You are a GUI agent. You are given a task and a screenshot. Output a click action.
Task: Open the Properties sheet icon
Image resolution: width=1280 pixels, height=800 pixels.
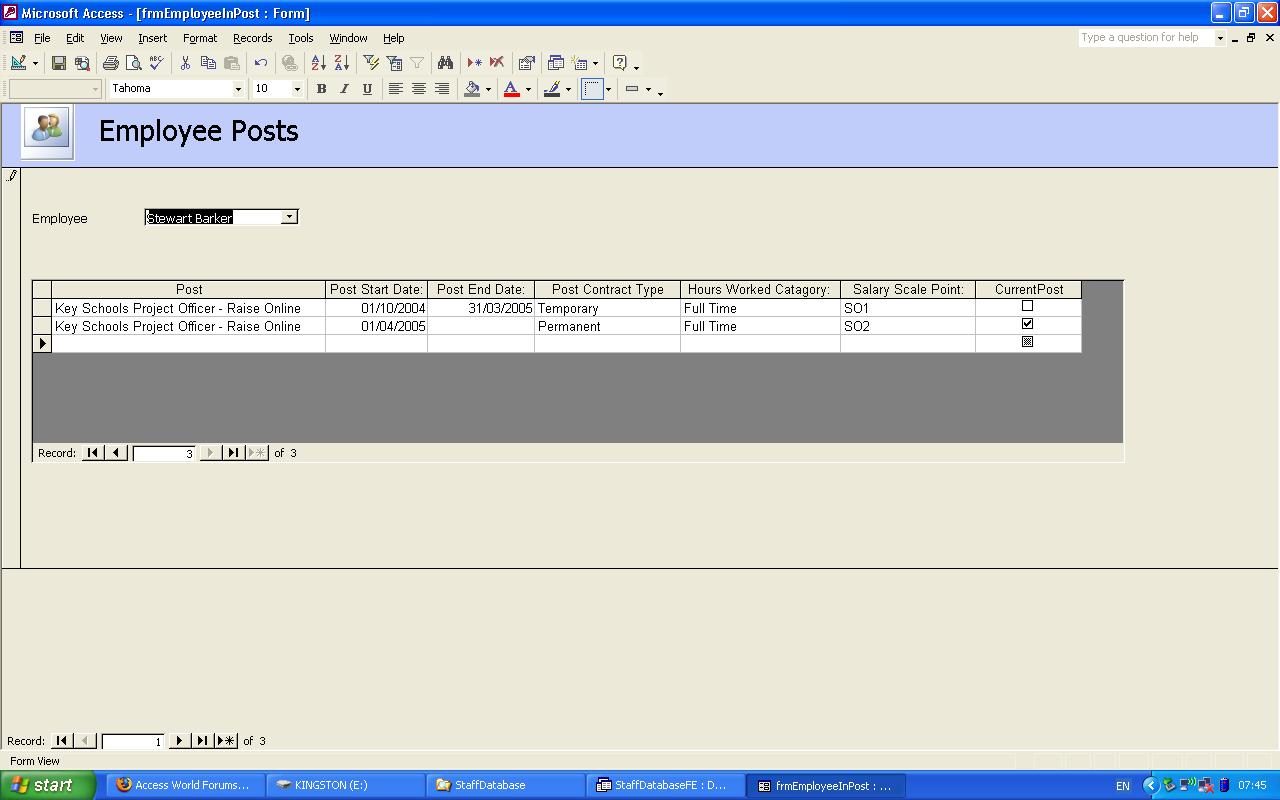(527, 63)
